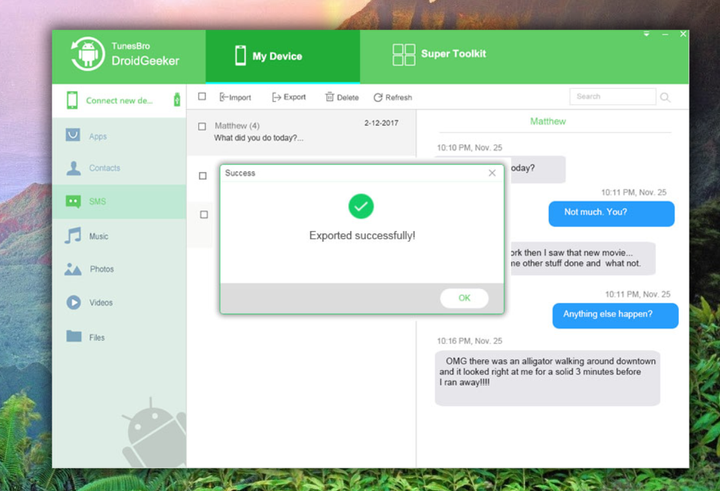720x491 pixels.
Task: Click the Photos mountain icon
Action: 73,269
